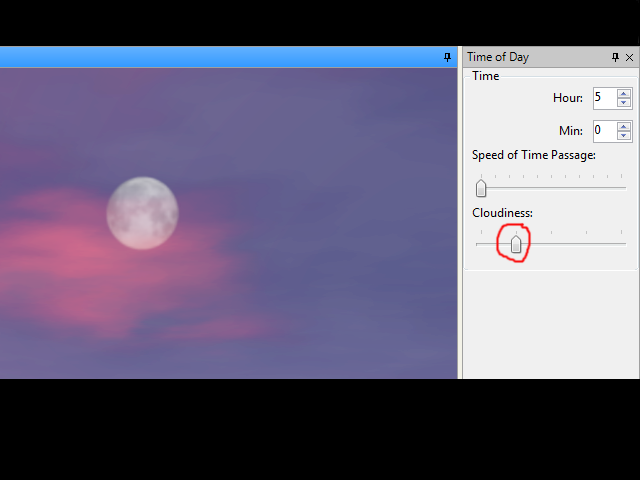The image size is (640, 480).
Task: Click the moon in the sky viewport
Action: tap(142, 213)
